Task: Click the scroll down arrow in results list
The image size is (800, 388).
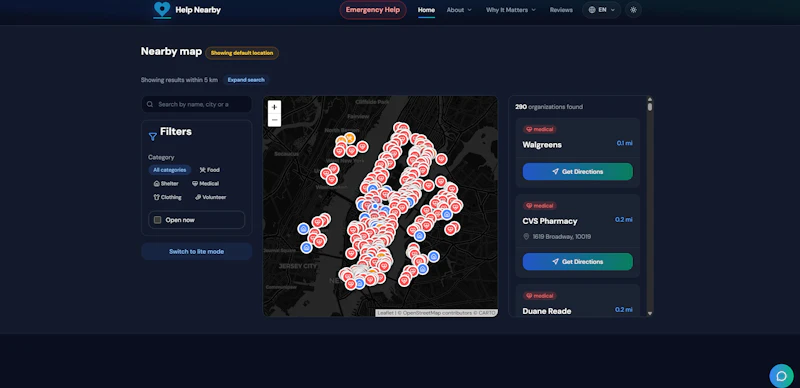Action: click(x=649, y=313)
